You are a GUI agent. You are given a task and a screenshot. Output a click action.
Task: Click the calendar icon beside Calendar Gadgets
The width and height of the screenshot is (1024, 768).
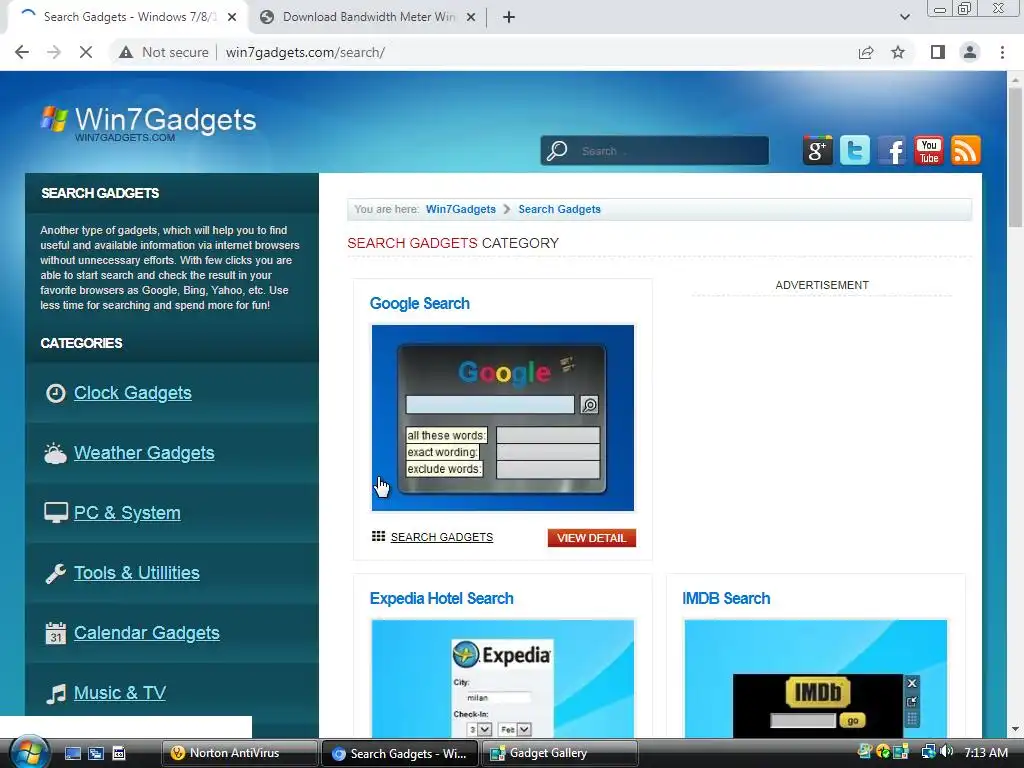(x=56, y=633)
